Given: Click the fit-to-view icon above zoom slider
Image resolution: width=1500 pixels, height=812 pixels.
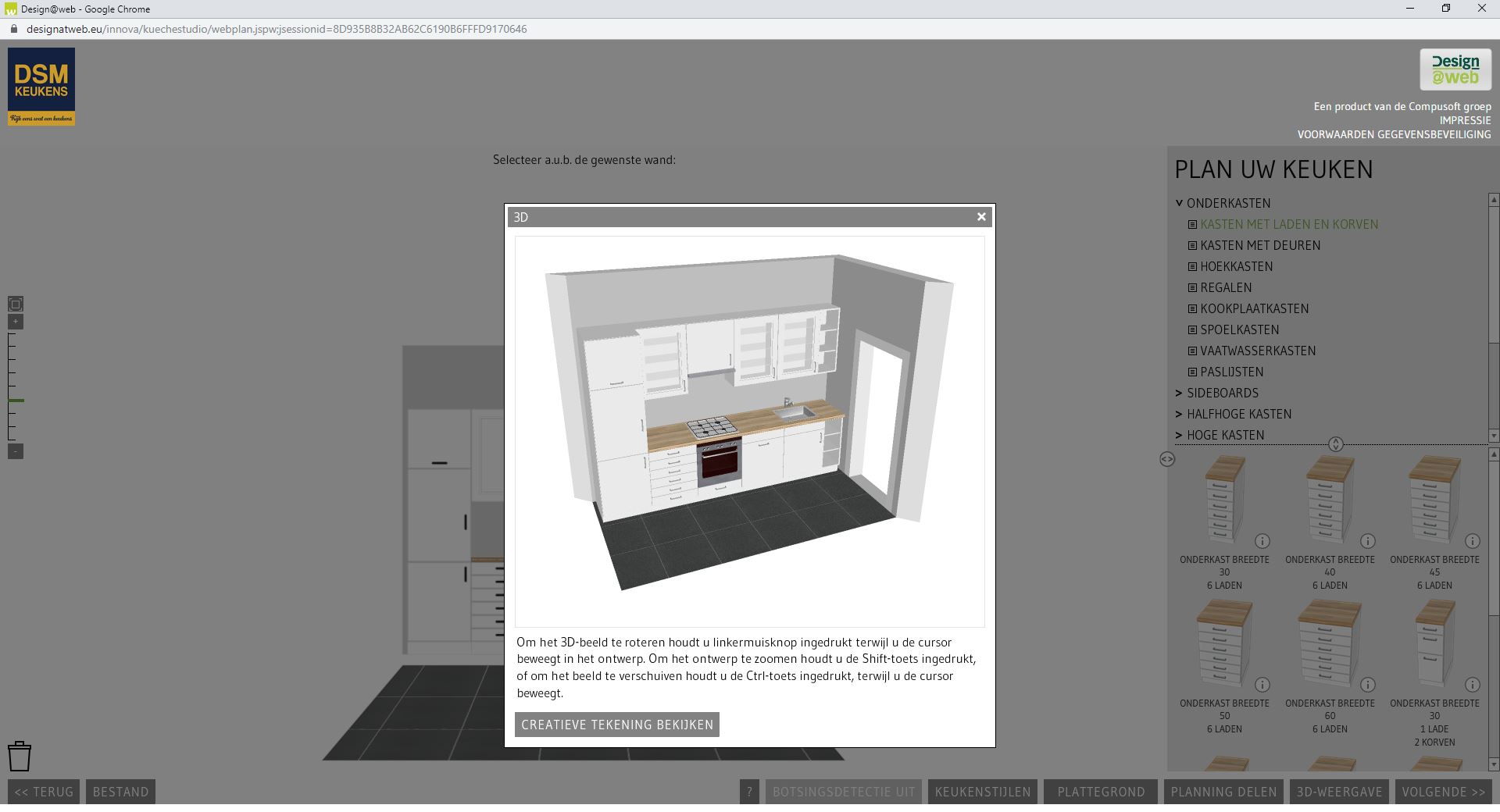Looking at the screenshot, I should (x=16, y=304).
